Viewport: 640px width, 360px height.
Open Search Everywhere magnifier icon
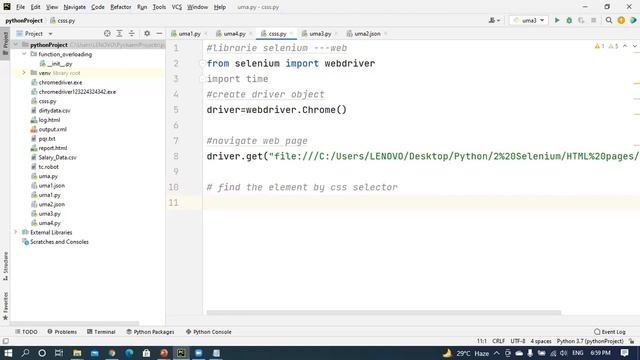[609, 20]
